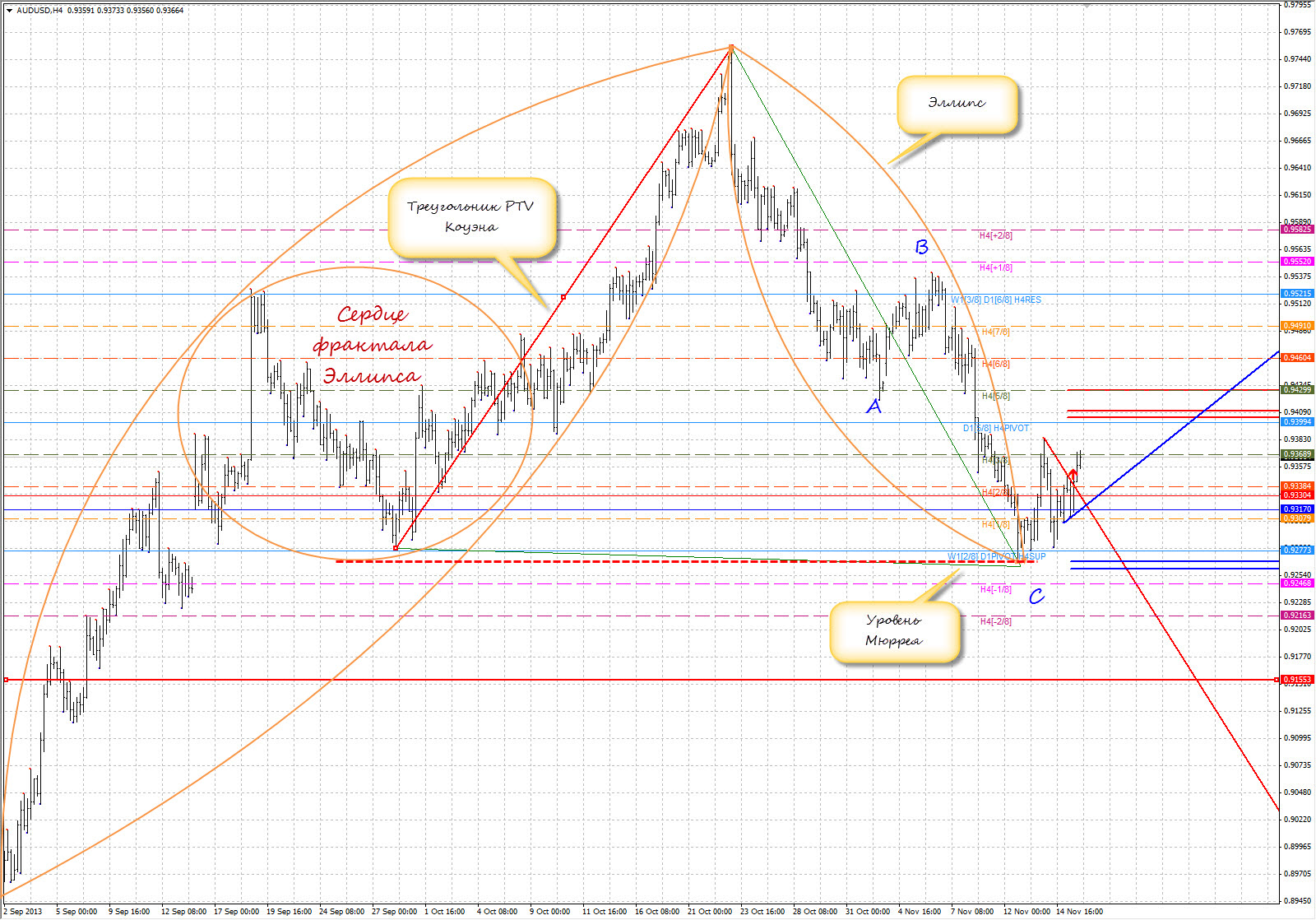Select the 0.93170 blue price level tag
Image resolution: width=1316 pixels, height=920 pixels.
pyautogui.click(x=1297, y=509)
